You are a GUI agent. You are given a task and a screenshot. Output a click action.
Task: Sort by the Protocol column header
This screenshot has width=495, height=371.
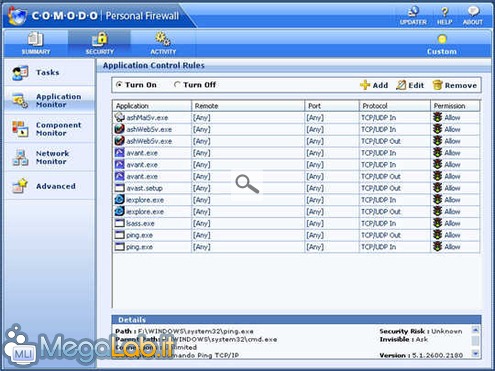pyautogui.click(x=395, y=106)
